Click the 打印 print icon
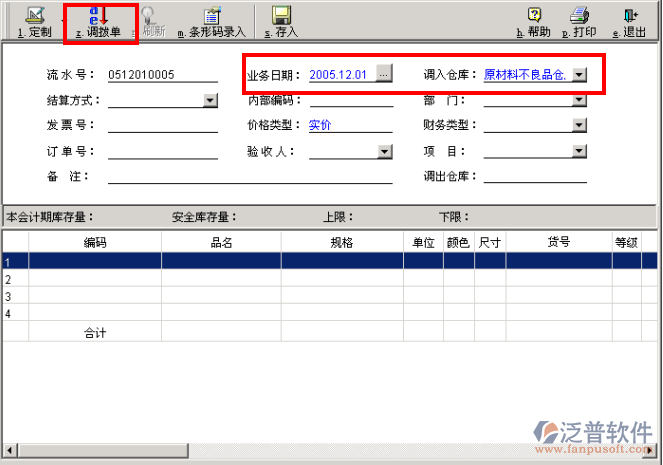This screenshot has width=663, height=465. click(x=579, y=22)
